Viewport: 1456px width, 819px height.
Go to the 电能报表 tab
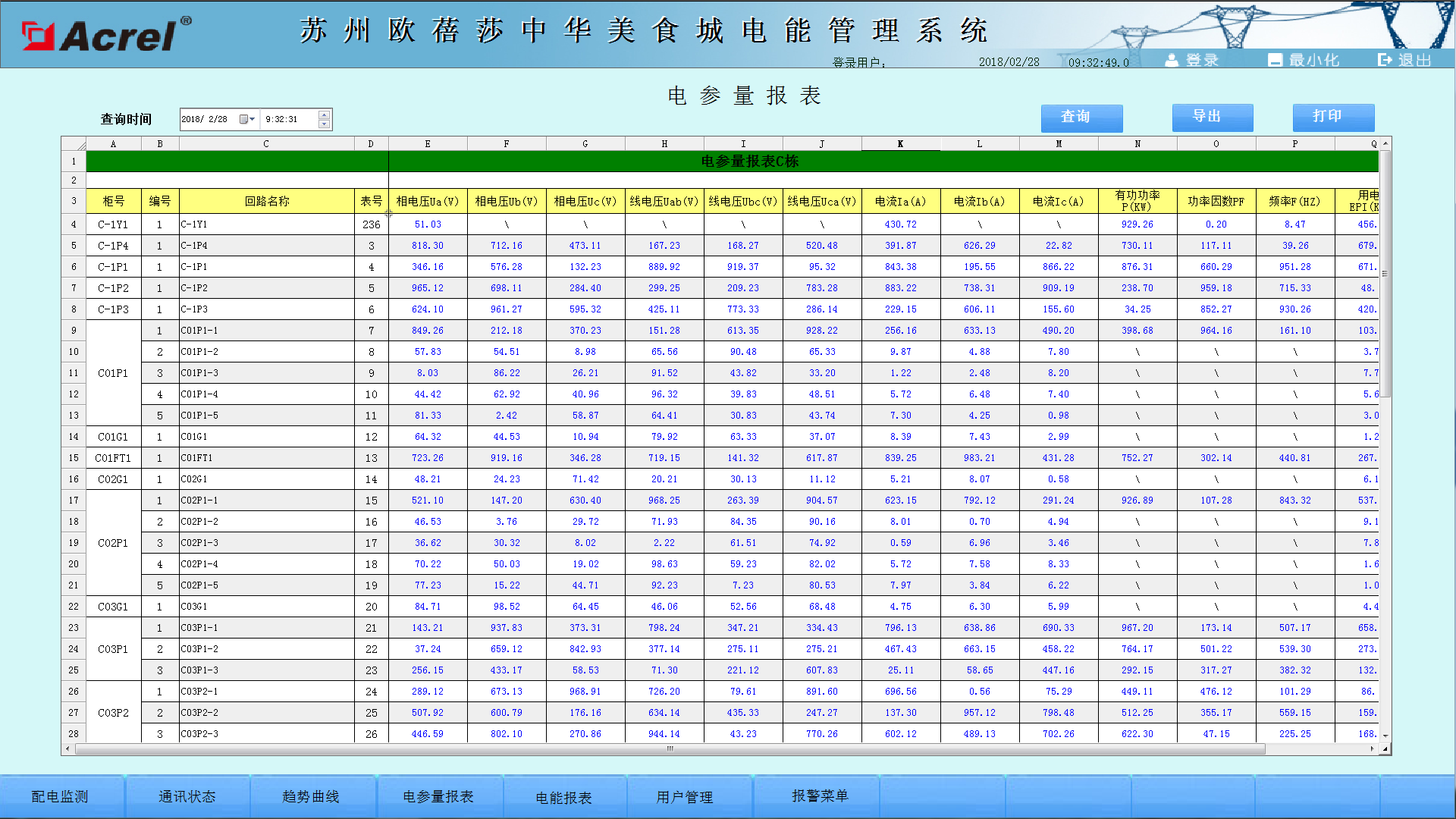click(x=563, y=797)
